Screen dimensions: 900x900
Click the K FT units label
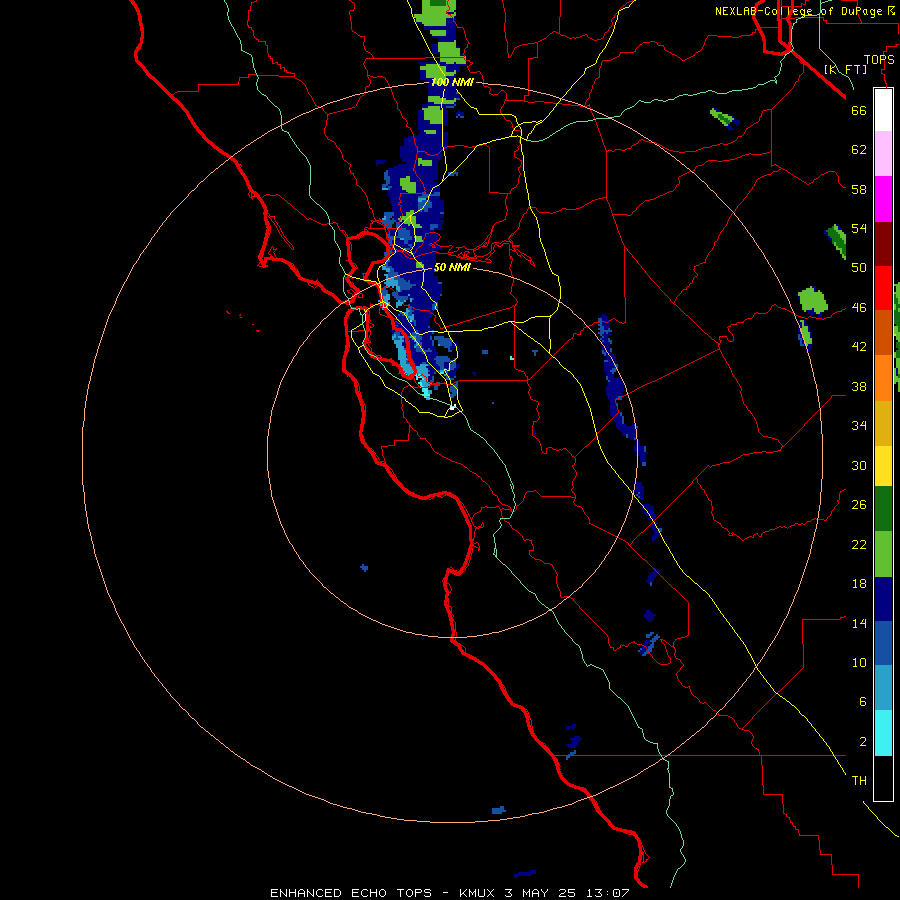[845, 69]
